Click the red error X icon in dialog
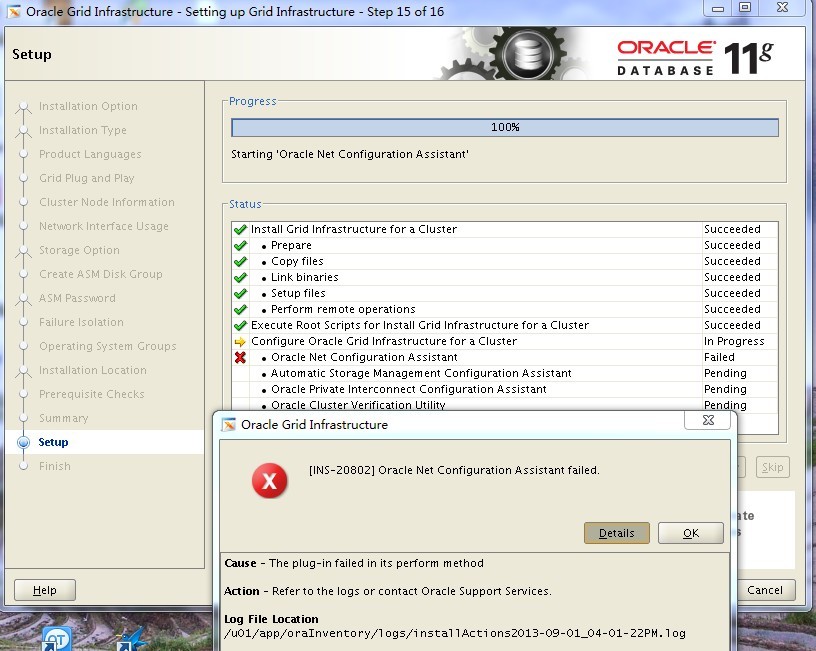The width and height of the screenshot is (816, 651). 270,480
